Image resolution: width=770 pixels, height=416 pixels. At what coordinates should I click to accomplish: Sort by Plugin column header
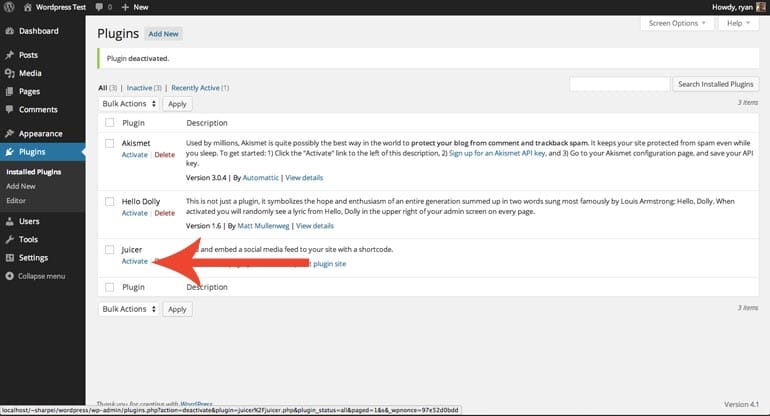(x=133, y=123)
